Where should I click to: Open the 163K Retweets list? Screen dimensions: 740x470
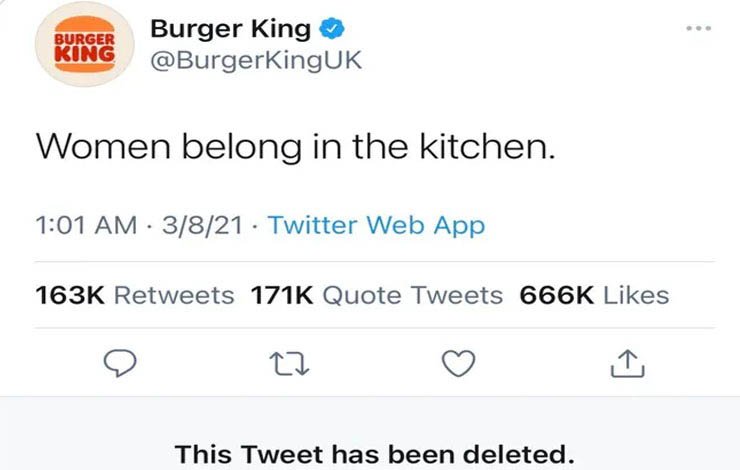click(135, 295)
